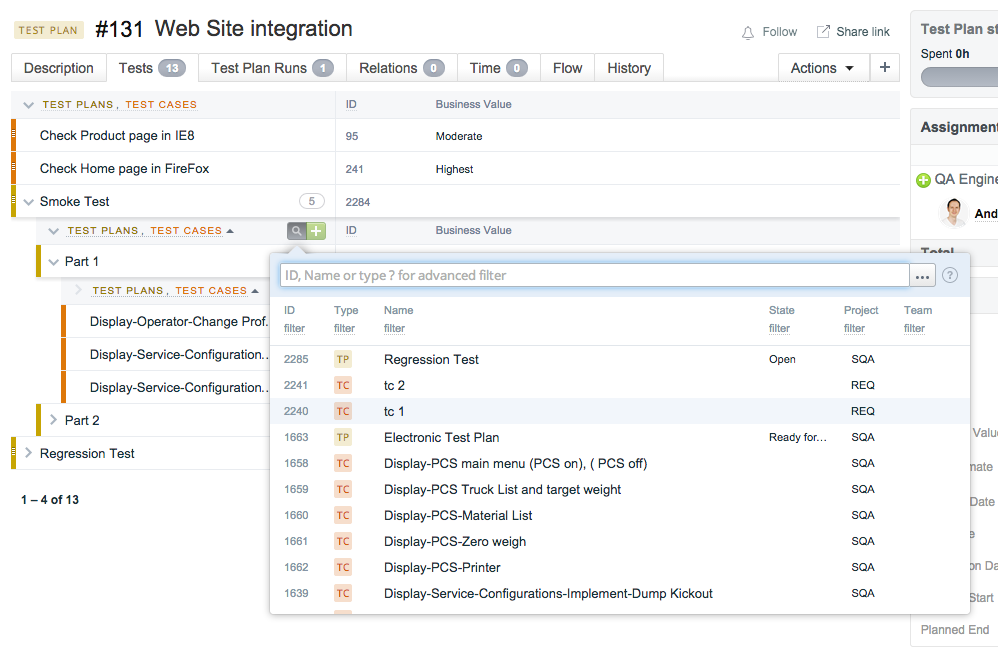The height and width of the screenshot is (663, 998).
Task: Click the Moderate business value cell
Action: pos(459,136)
